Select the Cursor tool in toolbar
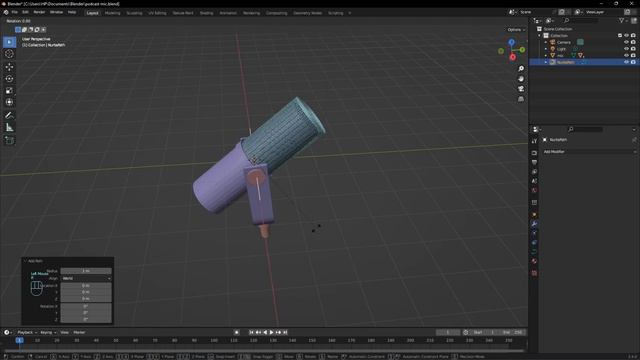 (9, 54)
